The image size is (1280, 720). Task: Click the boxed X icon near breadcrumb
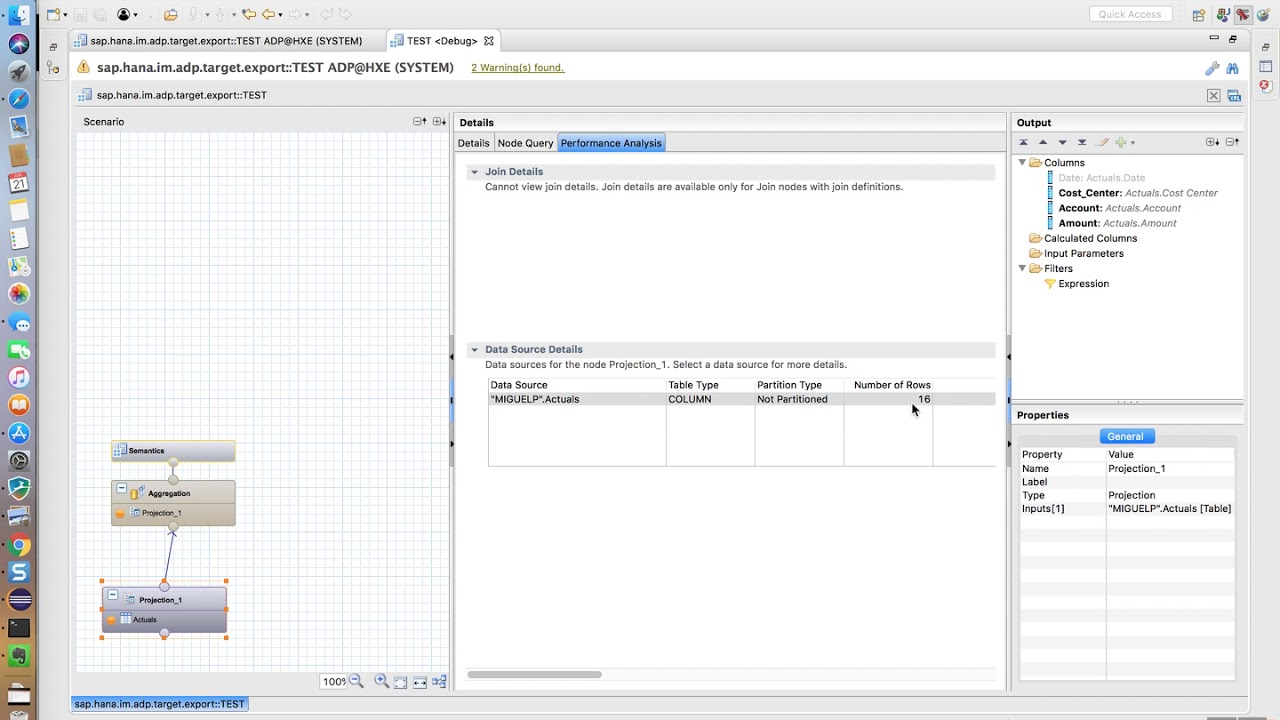pyautogui.click(x=1213, y=96)
